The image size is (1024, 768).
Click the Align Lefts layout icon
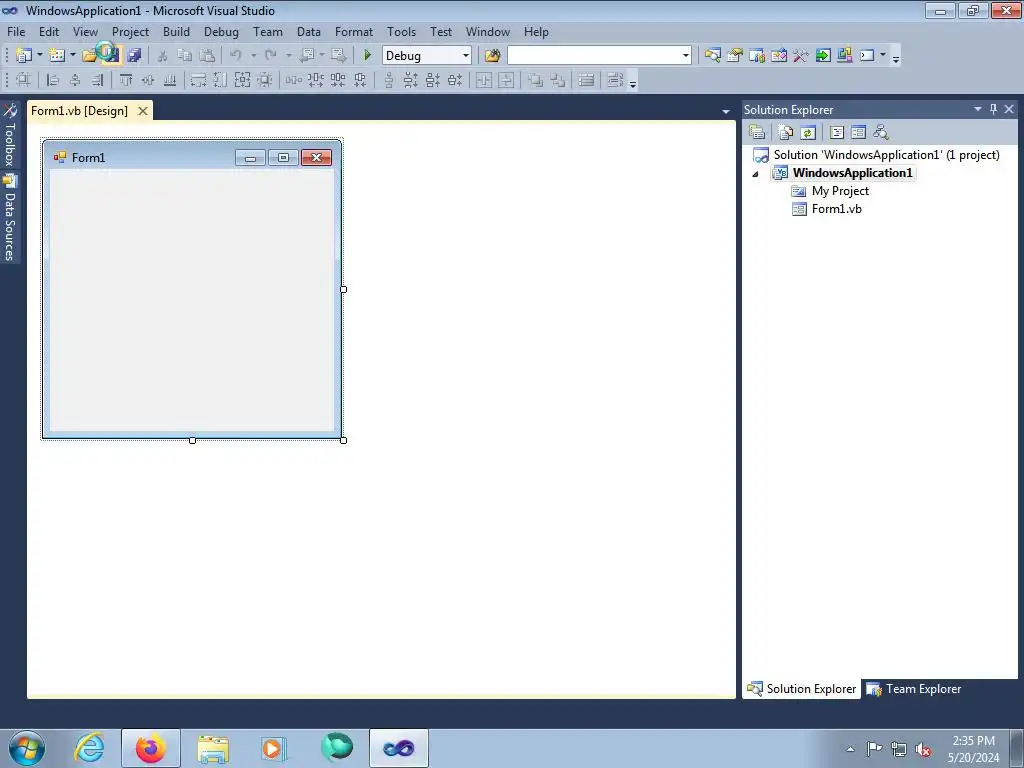pos(54,80)
